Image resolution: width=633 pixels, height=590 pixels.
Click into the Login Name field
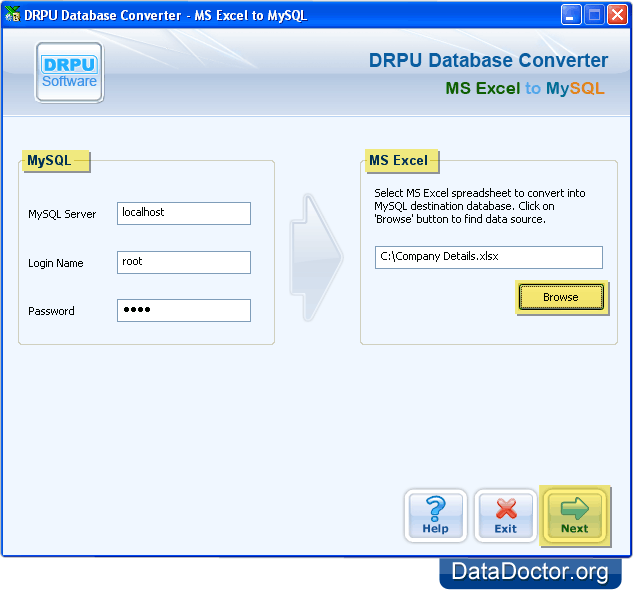[184, 262]
